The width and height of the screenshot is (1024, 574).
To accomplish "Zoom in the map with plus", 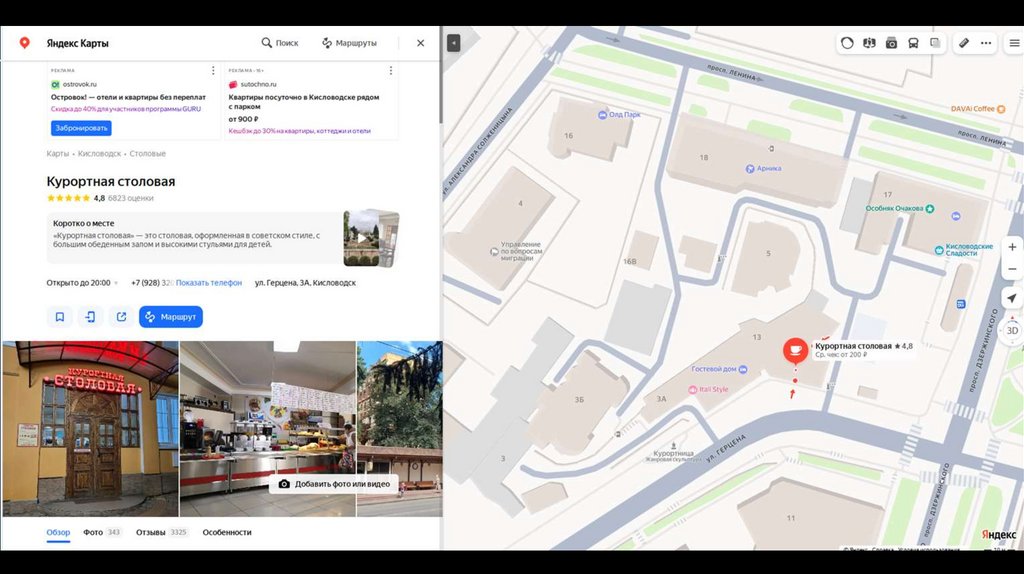I will tap(1012, 247).
